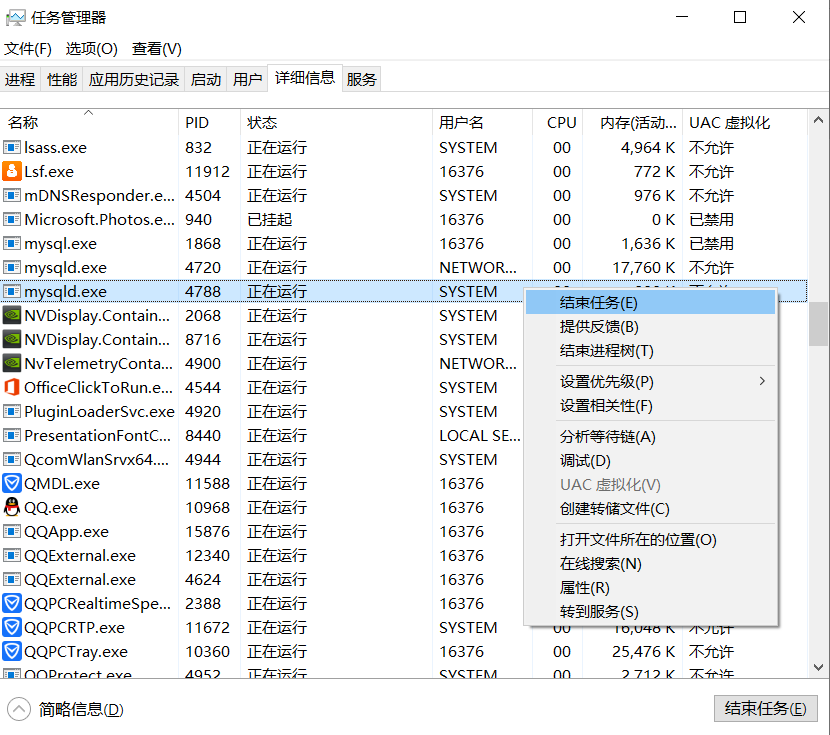Screen dimensions: 830x735
Task: Switch to the 进程 tab
Action: click(x=20, y=79)
